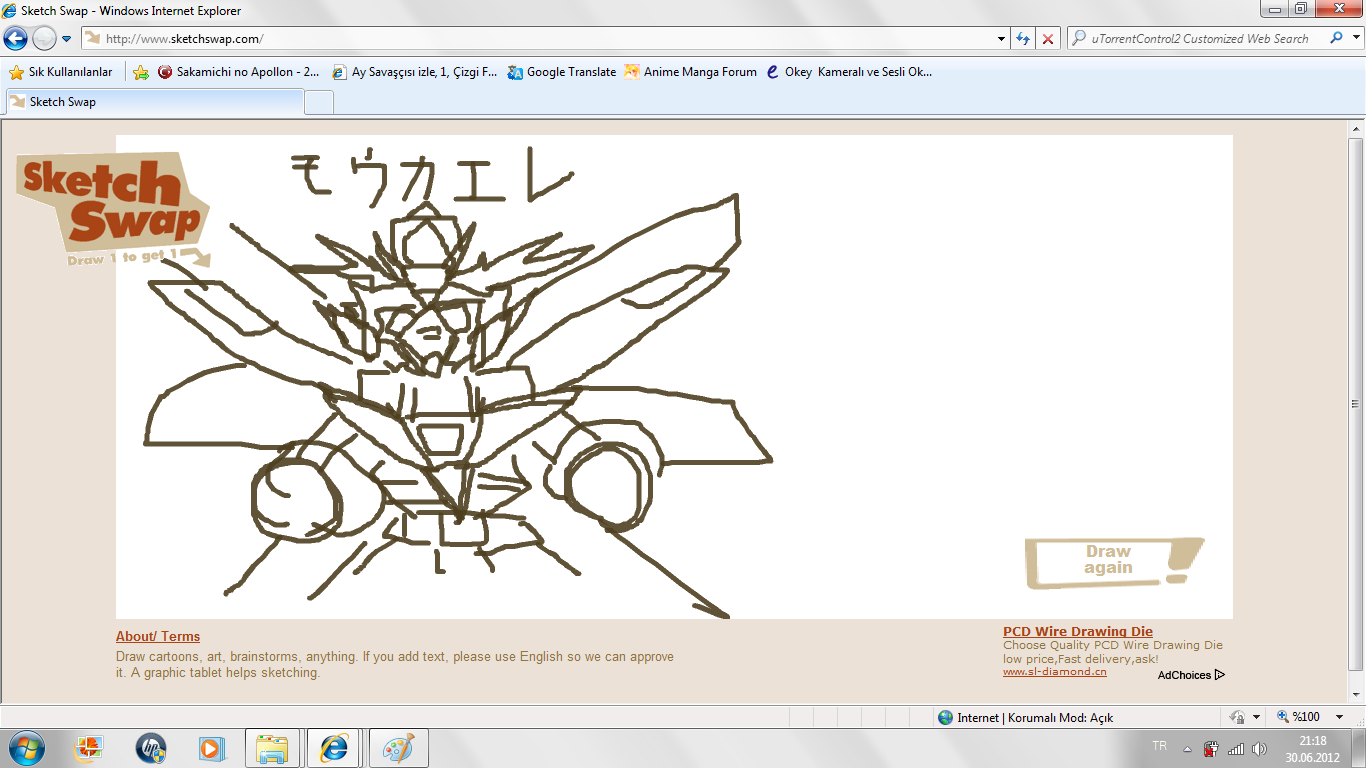
Task: Click the volume speaker tray icon
Action: point(1260,749)
